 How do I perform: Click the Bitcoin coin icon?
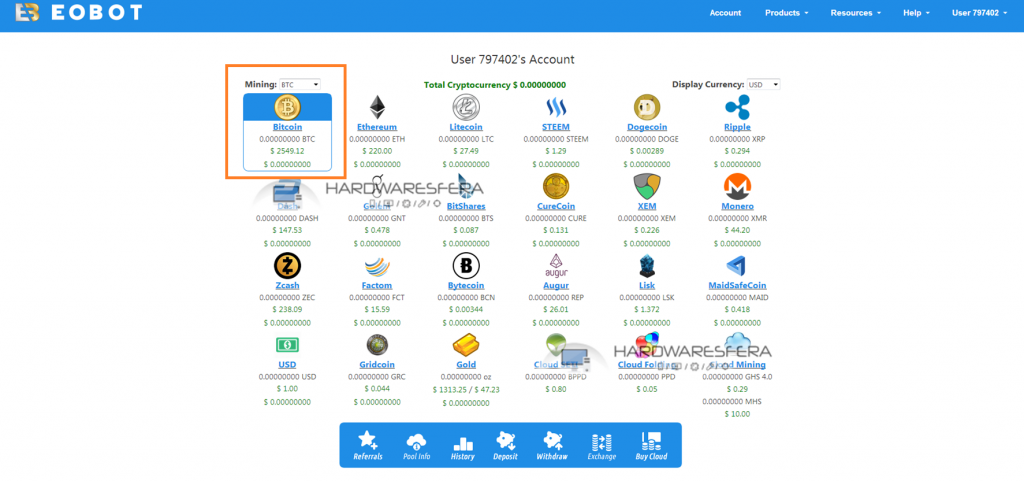coord(287,107)
